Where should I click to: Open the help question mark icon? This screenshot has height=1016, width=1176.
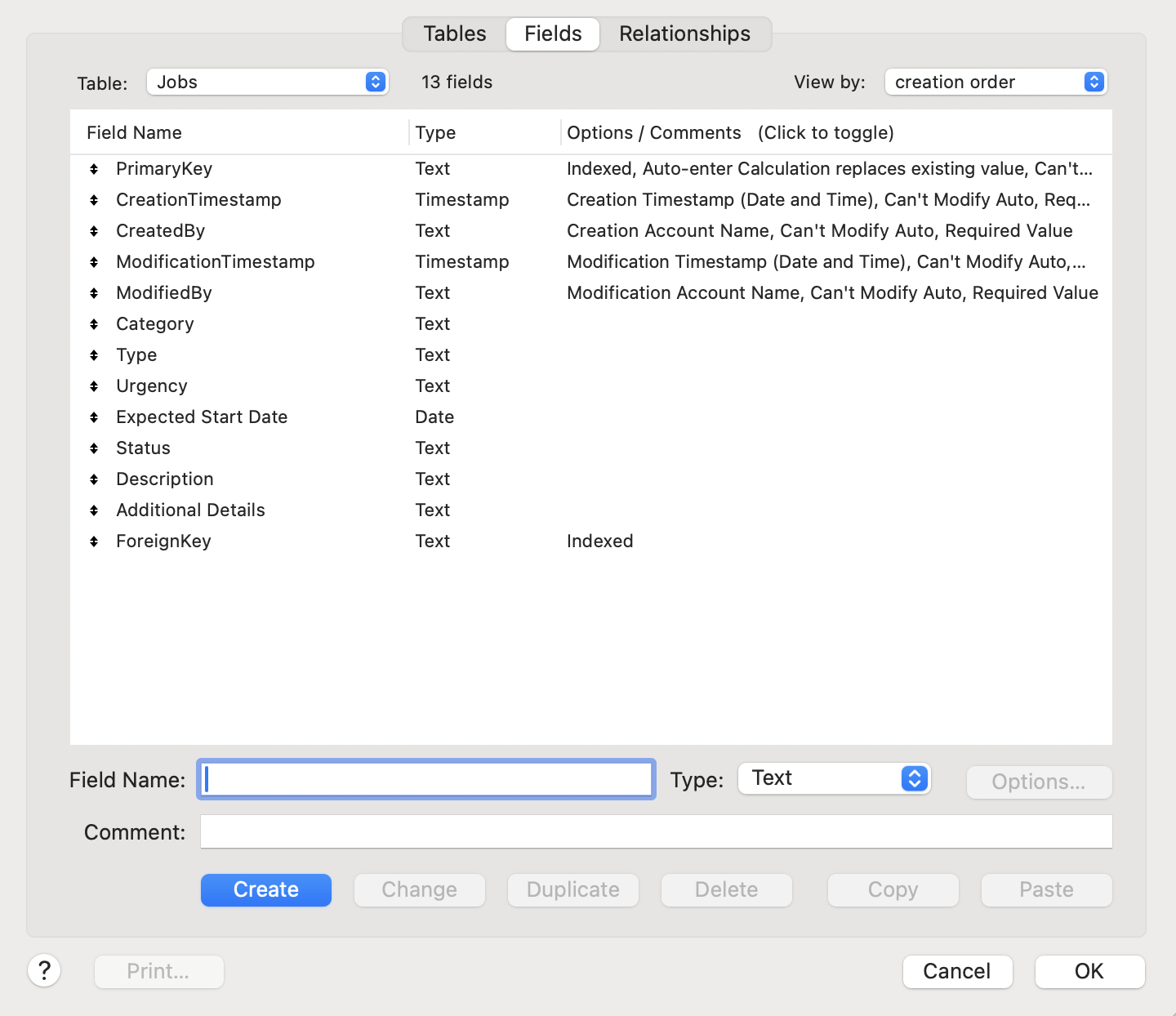coord(44,971)
